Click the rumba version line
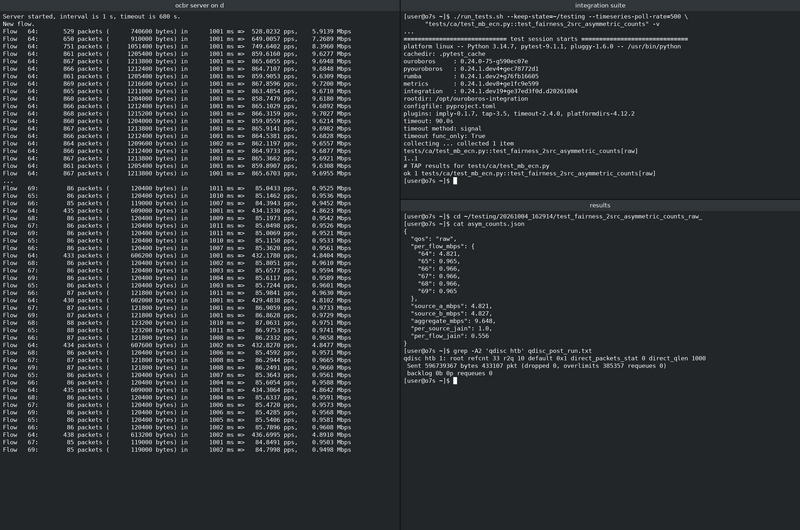The image size is (800, 530). pyautogui.click(x=471, y=76)
